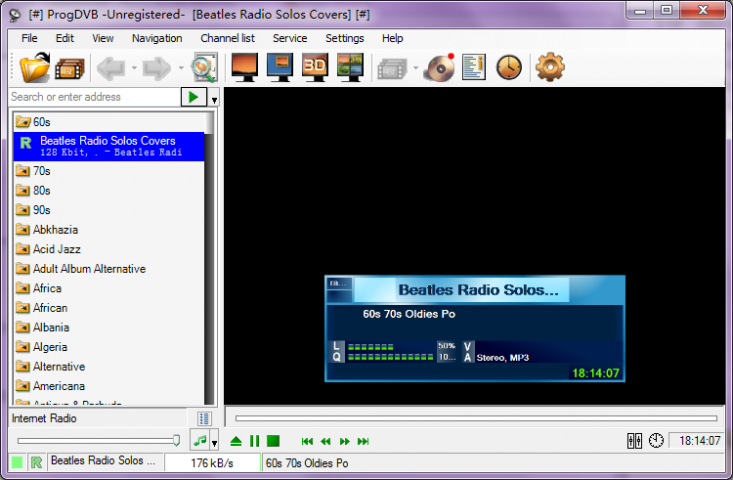The width and height of the screenshot is (733, 480).
Task: Select the Abkhazia folder
Action: pyautogui.click(x=109, y=229)
